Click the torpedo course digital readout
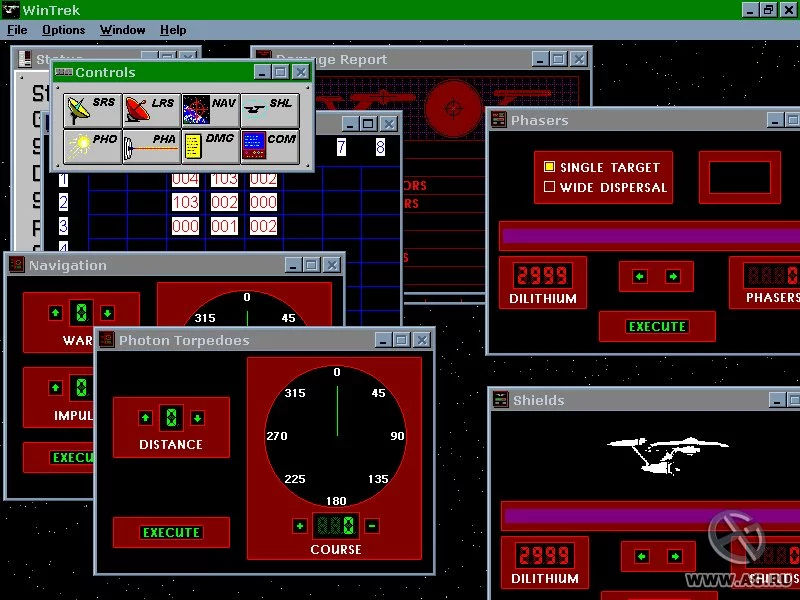The image size is (800, 600). tap(335, 526)
